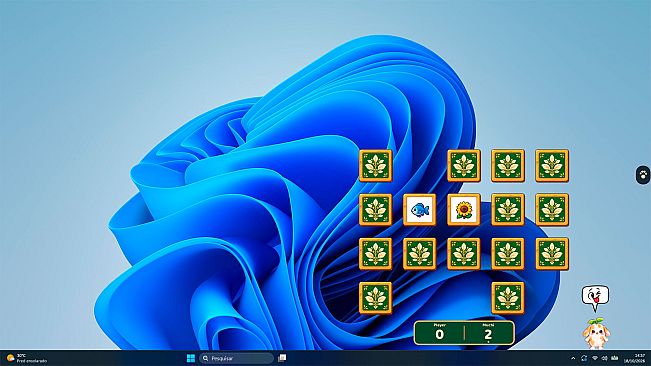Click the revealed blue fish card
Viewport: 651px width, 366px height.
419,210
